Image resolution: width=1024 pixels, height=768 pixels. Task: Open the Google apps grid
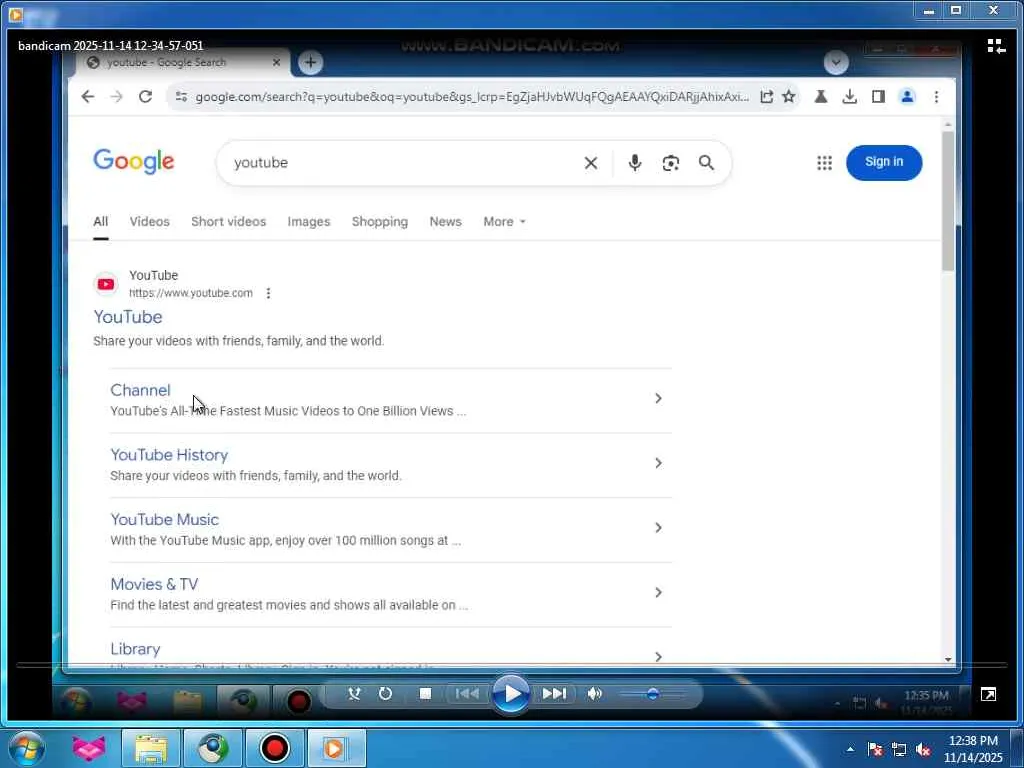824,163
